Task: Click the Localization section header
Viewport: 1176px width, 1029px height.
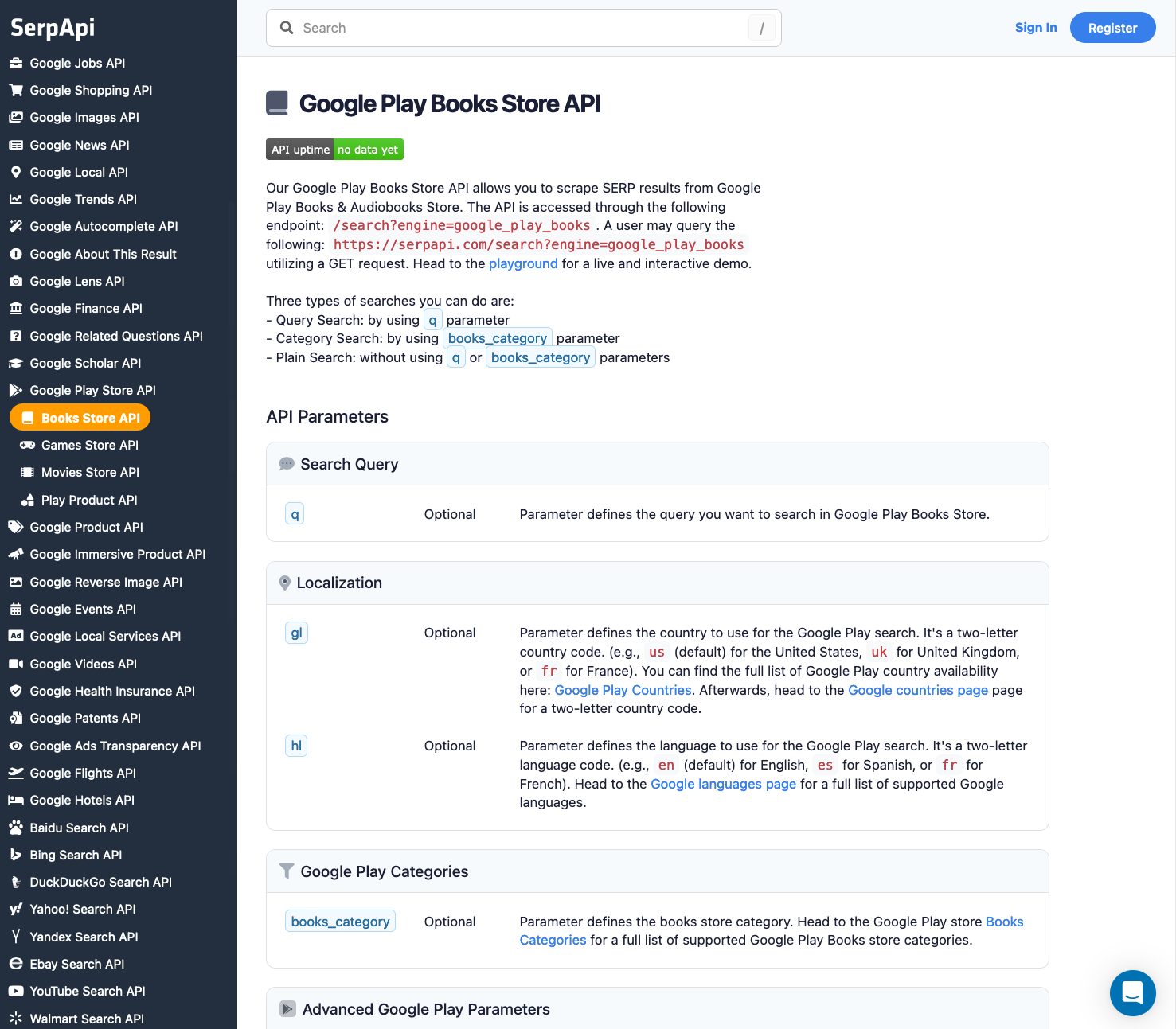Action: coord(657,583)
